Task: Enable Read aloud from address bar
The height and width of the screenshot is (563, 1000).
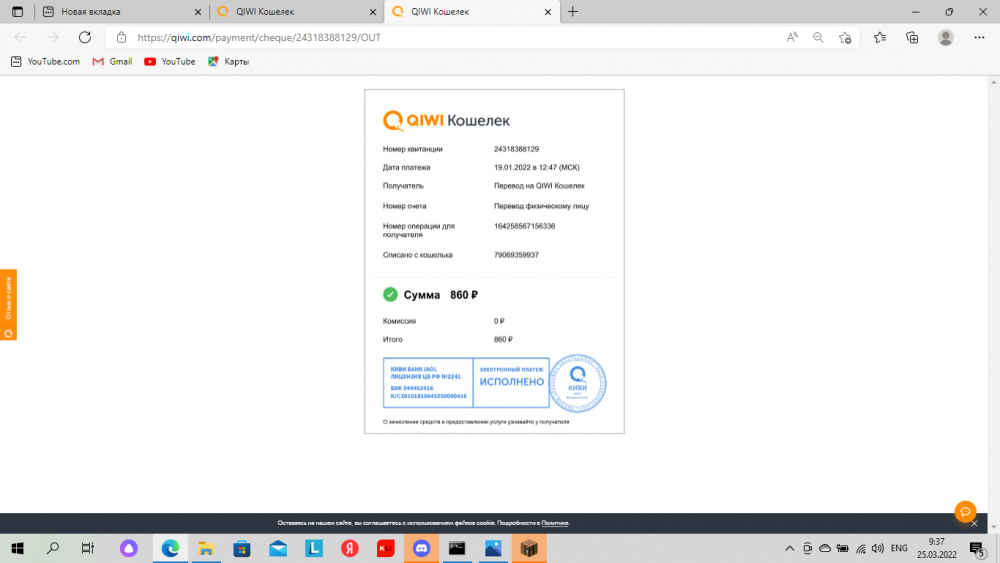Action: click(x=792, y=38)
